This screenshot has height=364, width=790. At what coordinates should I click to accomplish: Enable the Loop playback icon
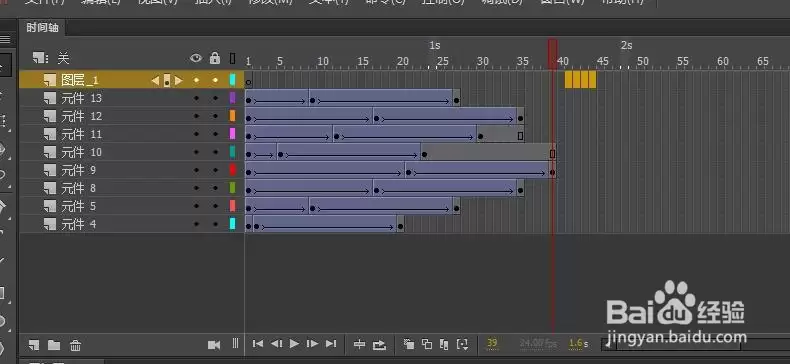(x=379, y=345)
